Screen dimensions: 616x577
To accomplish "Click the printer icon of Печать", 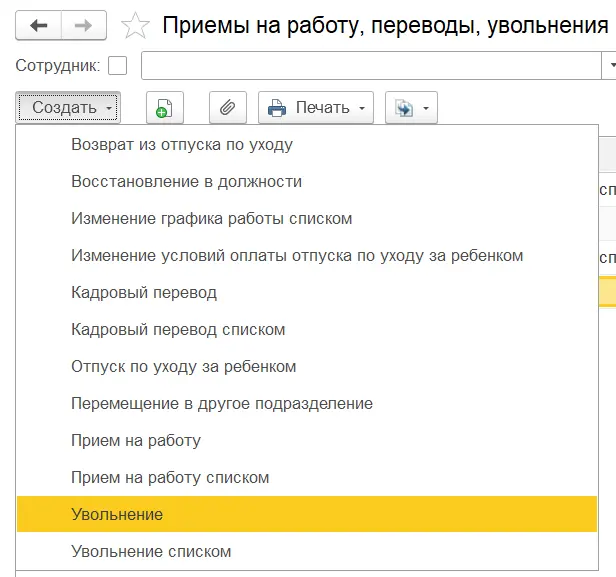I will click(x=277, y=108).
